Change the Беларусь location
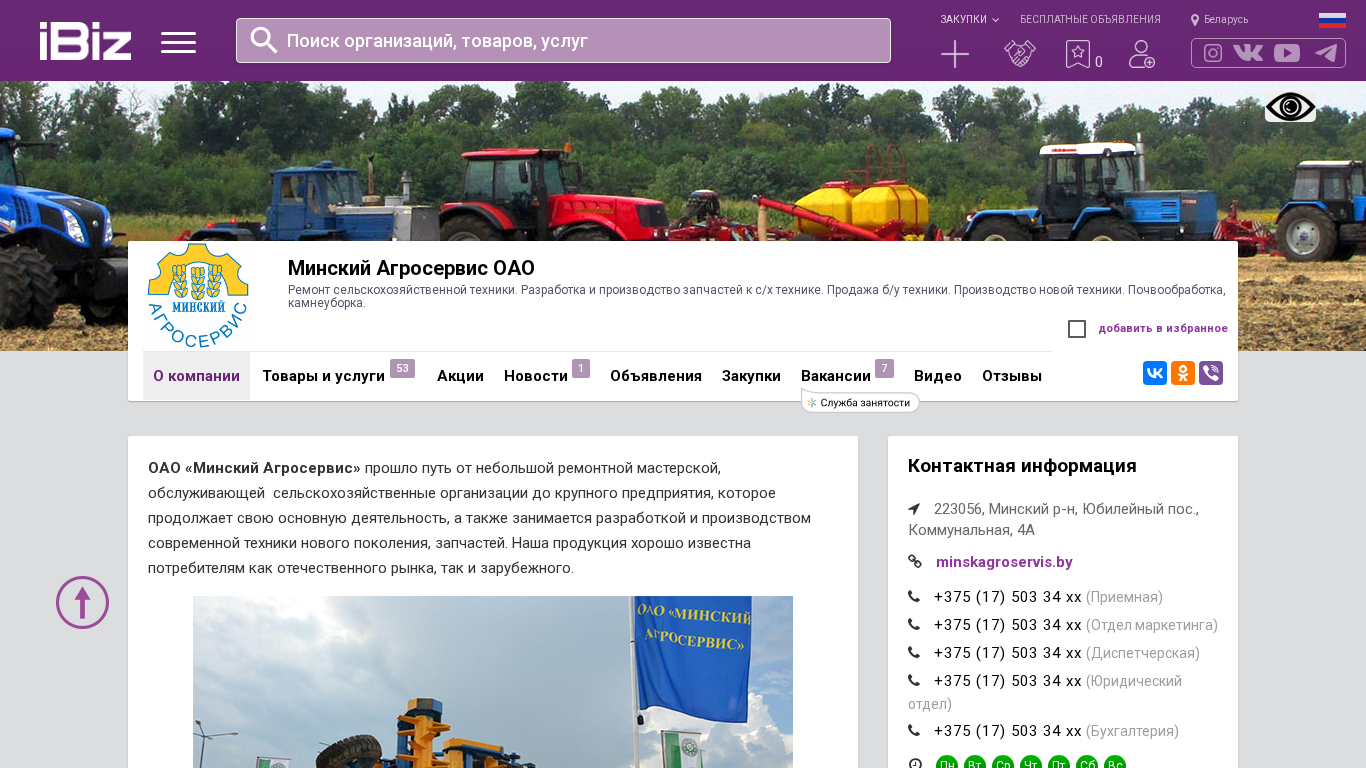Image resolution: width=1366 pixels, height=768 pixels. coord(1219,20)
